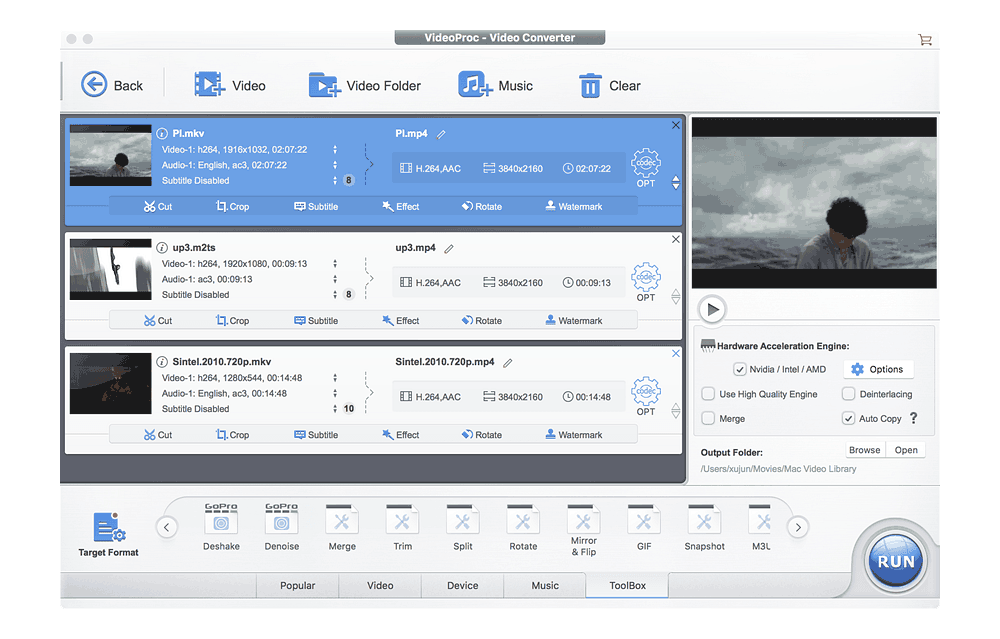Open the Video Folder import icon
This screenshot has height=639, width=1000.
[x=325, y=85]
